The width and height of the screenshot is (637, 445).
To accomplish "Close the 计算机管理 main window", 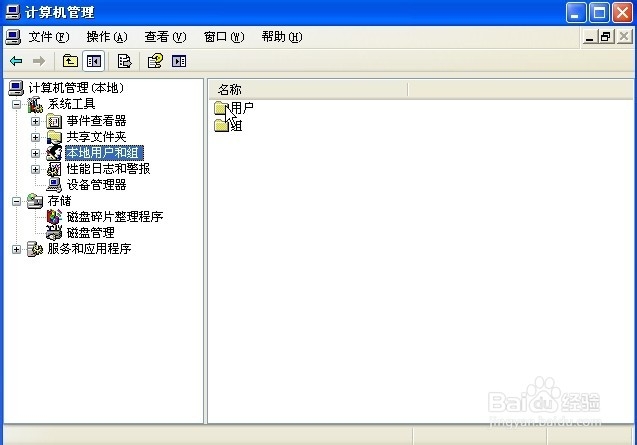I will point(623,13).
